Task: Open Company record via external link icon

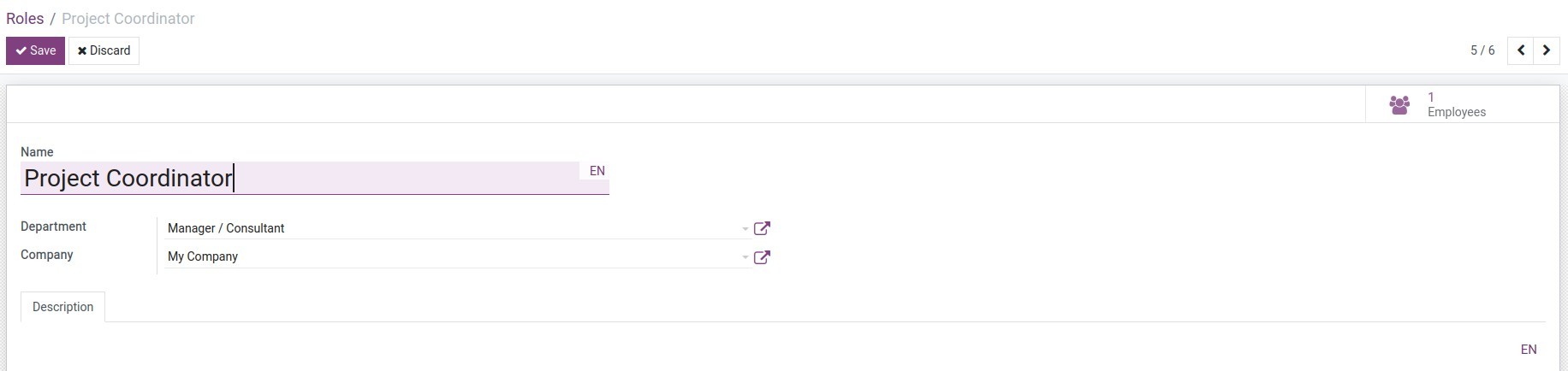Action: (762, 257)
